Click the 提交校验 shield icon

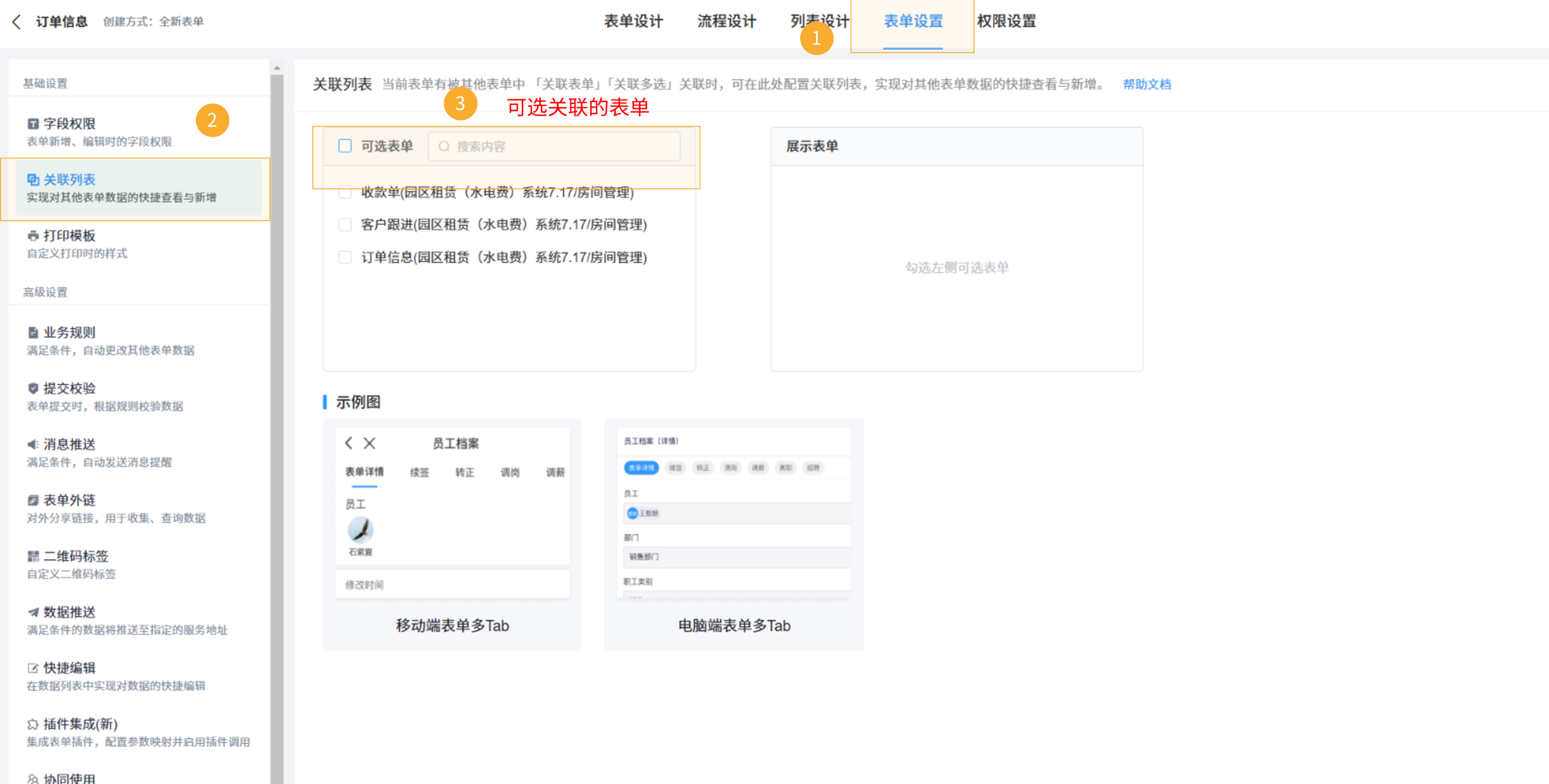click(33, 389)
